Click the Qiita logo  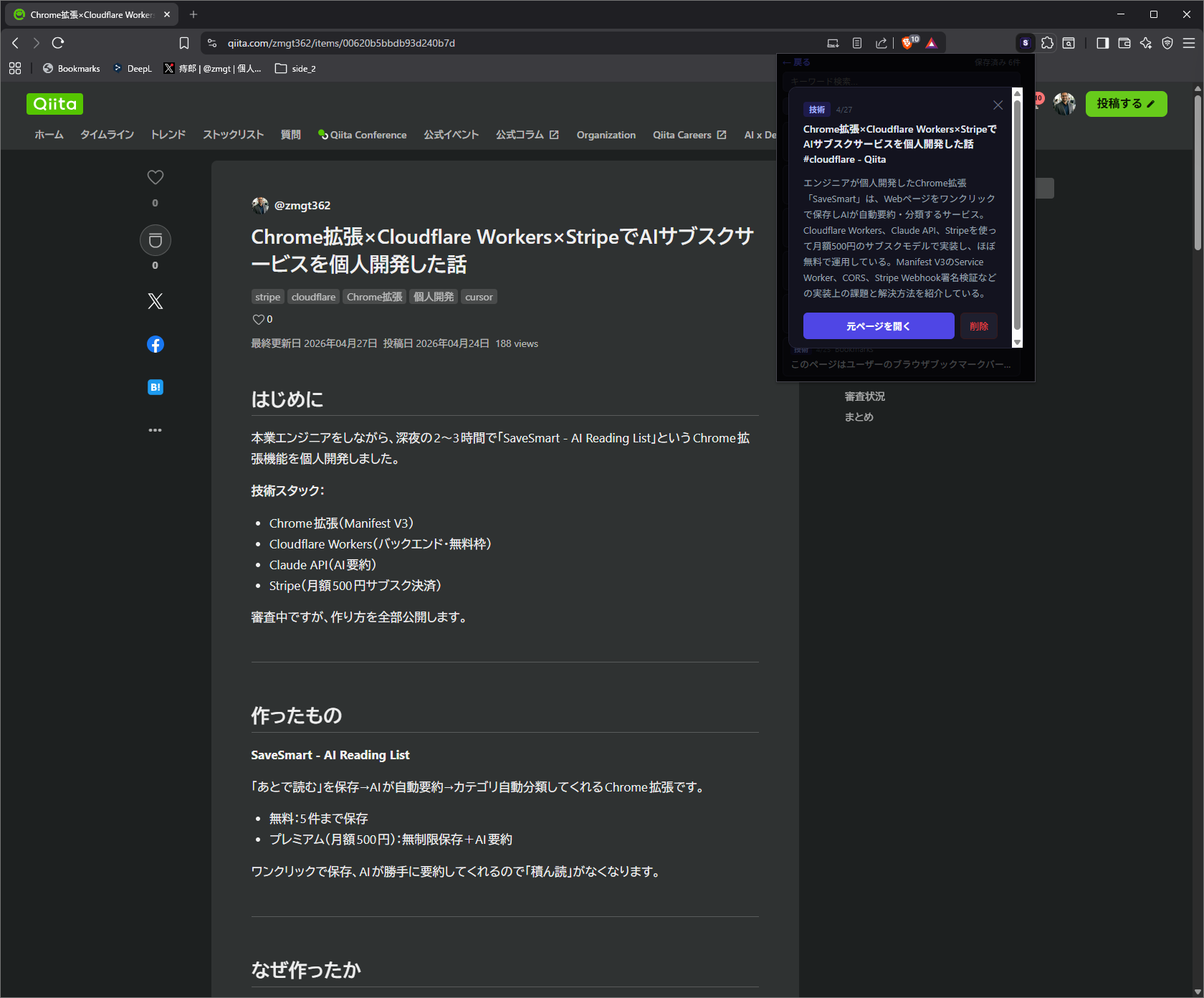tap(55, 104)
